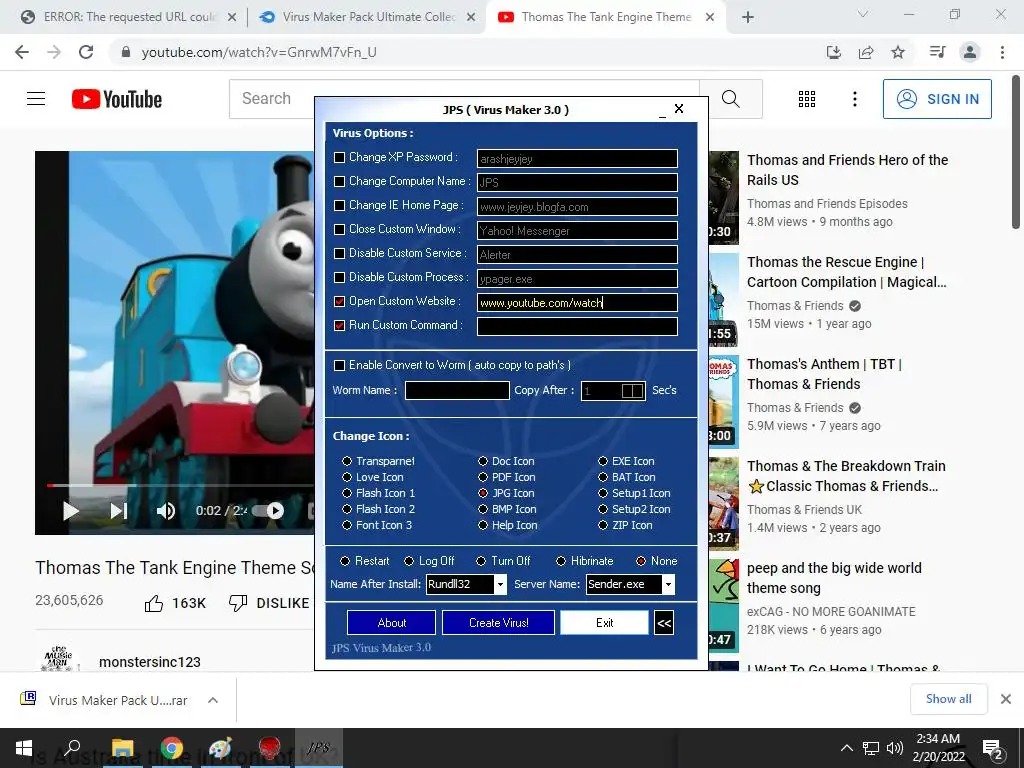Open the Chrome profile icon
The width and height of the screenshot is (1024, 768).
(x=970, y=52)
